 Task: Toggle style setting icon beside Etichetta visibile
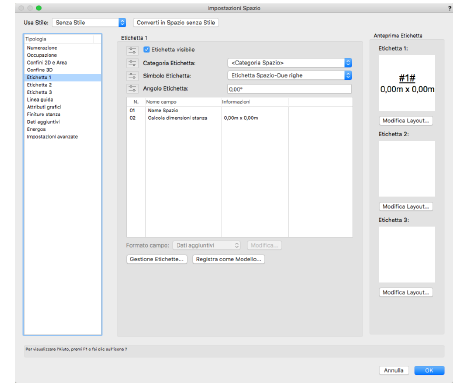(x=132, y=50)
